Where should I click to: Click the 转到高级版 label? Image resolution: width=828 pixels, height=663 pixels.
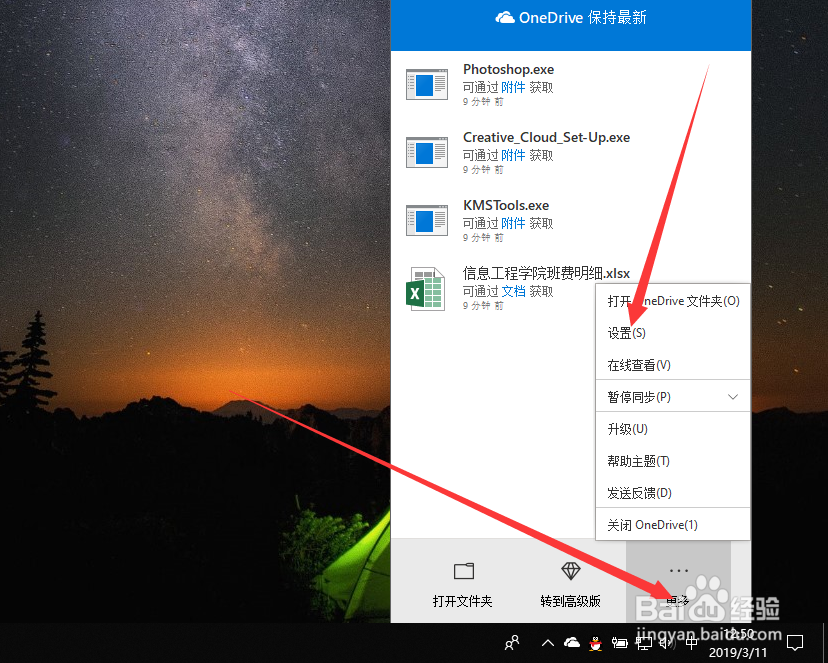pyautogui.click(x=570, y=601)
